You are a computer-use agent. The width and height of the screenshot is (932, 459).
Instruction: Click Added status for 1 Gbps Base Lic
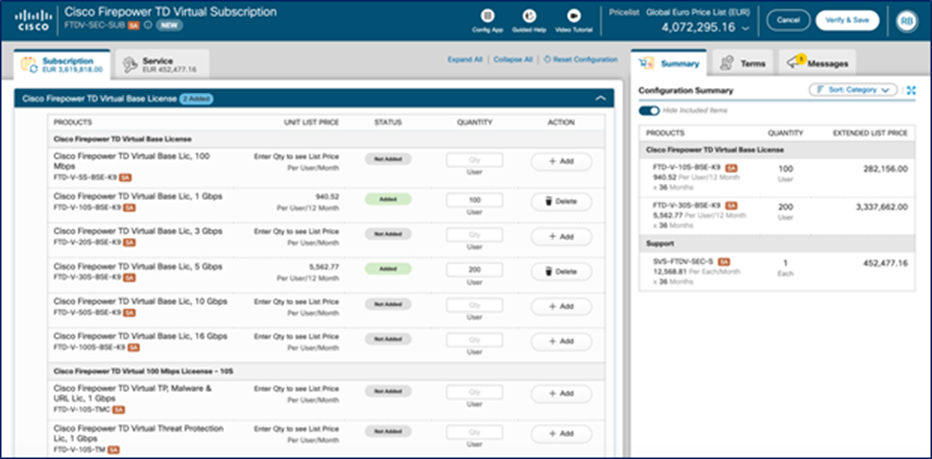click(x=388, y=199)
